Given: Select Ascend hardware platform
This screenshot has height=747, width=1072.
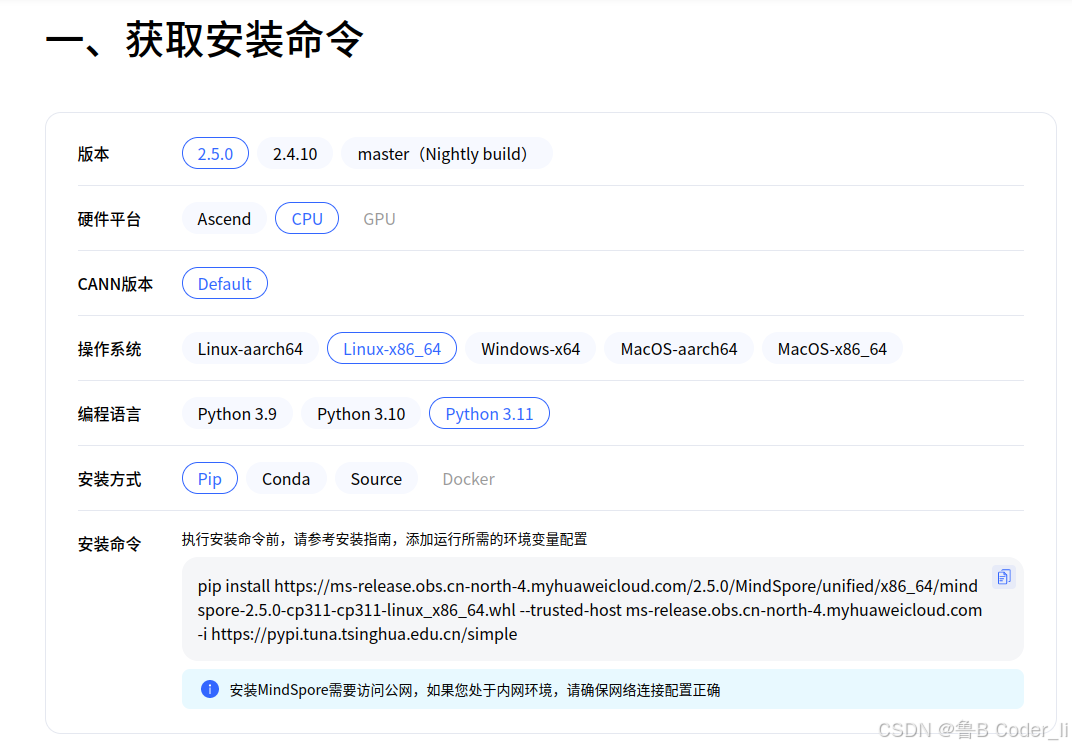Looking at the screenshot, I should pos(224,219).
